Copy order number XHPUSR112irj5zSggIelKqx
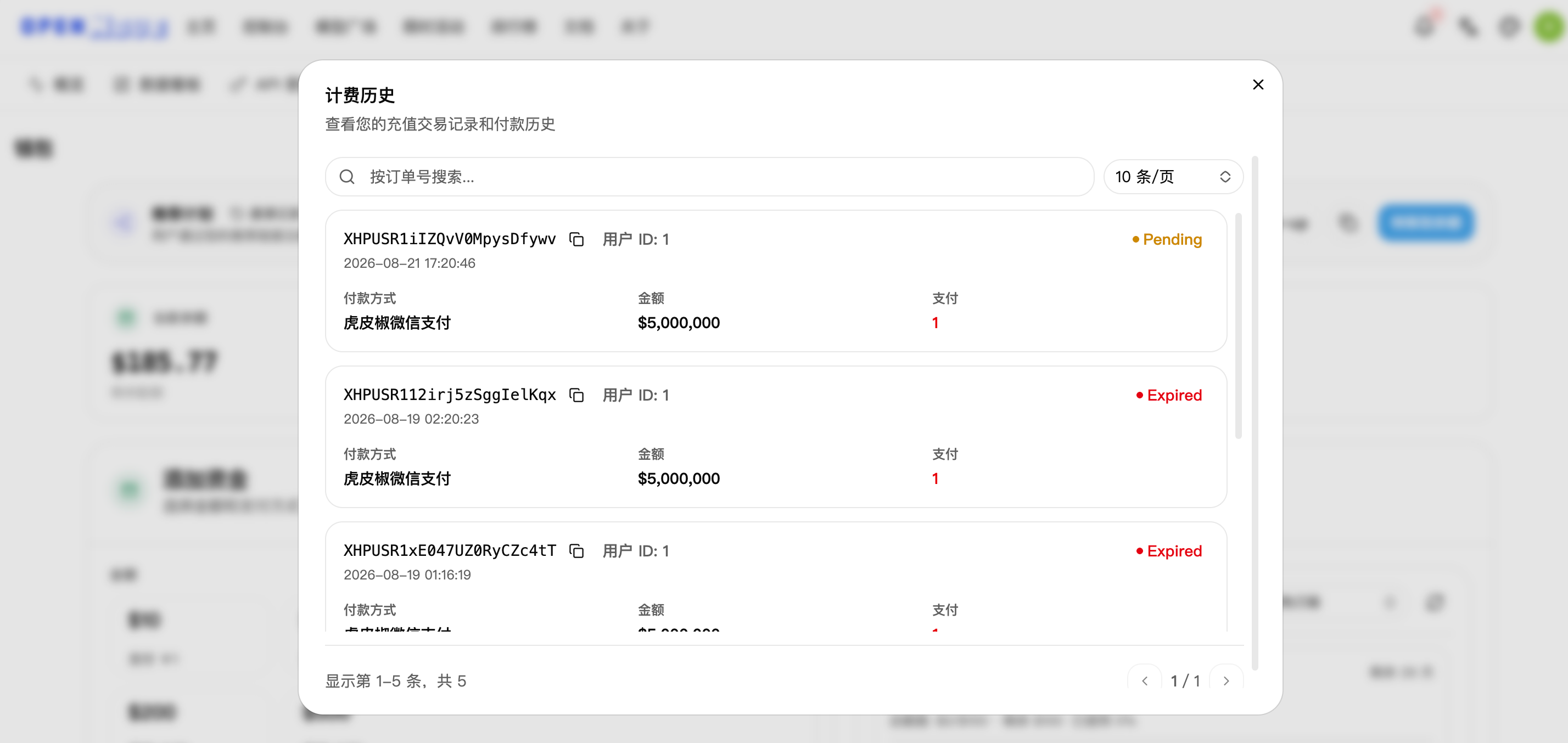Image resolution: width=1568 pixels, height=743 pixels. [x=576, y=395]
